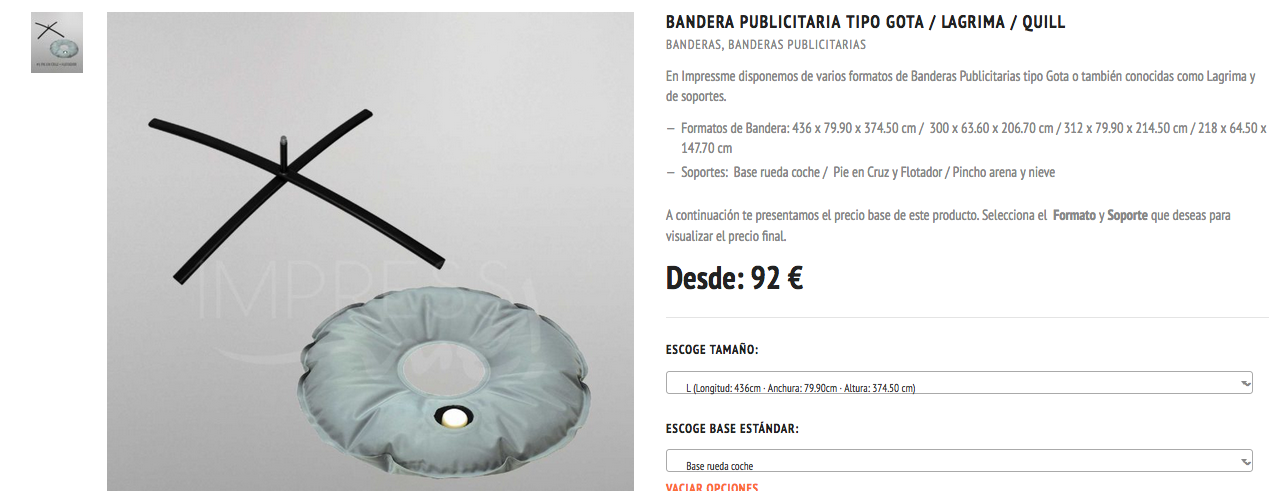Click the arrow on the ESCOGE TAMAÑO select
Viewport: 1282px width, 491px height.
pyautogui.click(x=1245, y=383)
